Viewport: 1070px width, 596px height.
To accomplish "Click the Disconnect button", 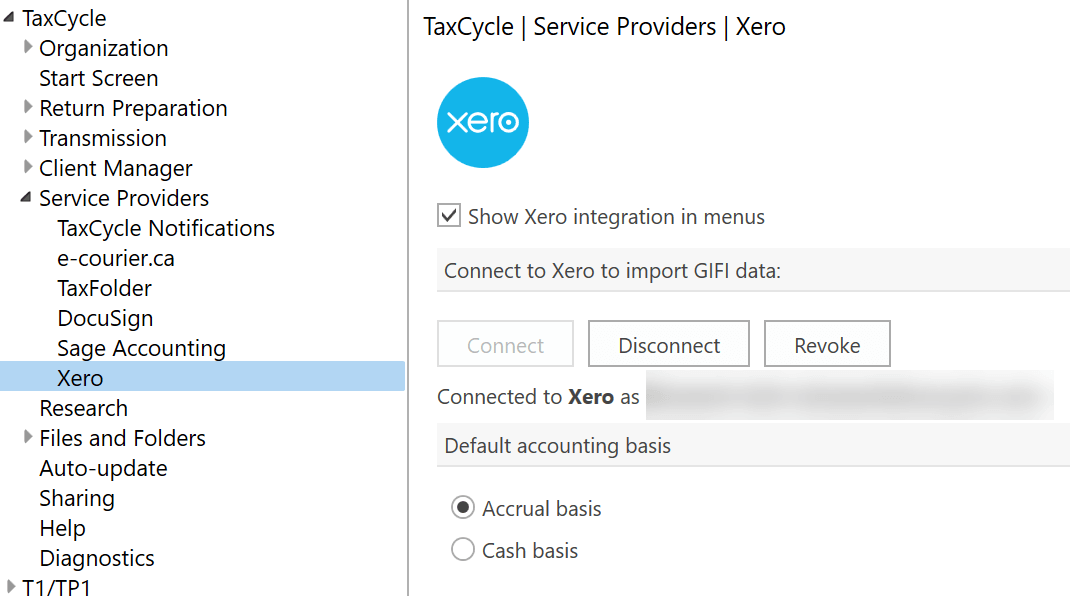I will coord(669,344).
